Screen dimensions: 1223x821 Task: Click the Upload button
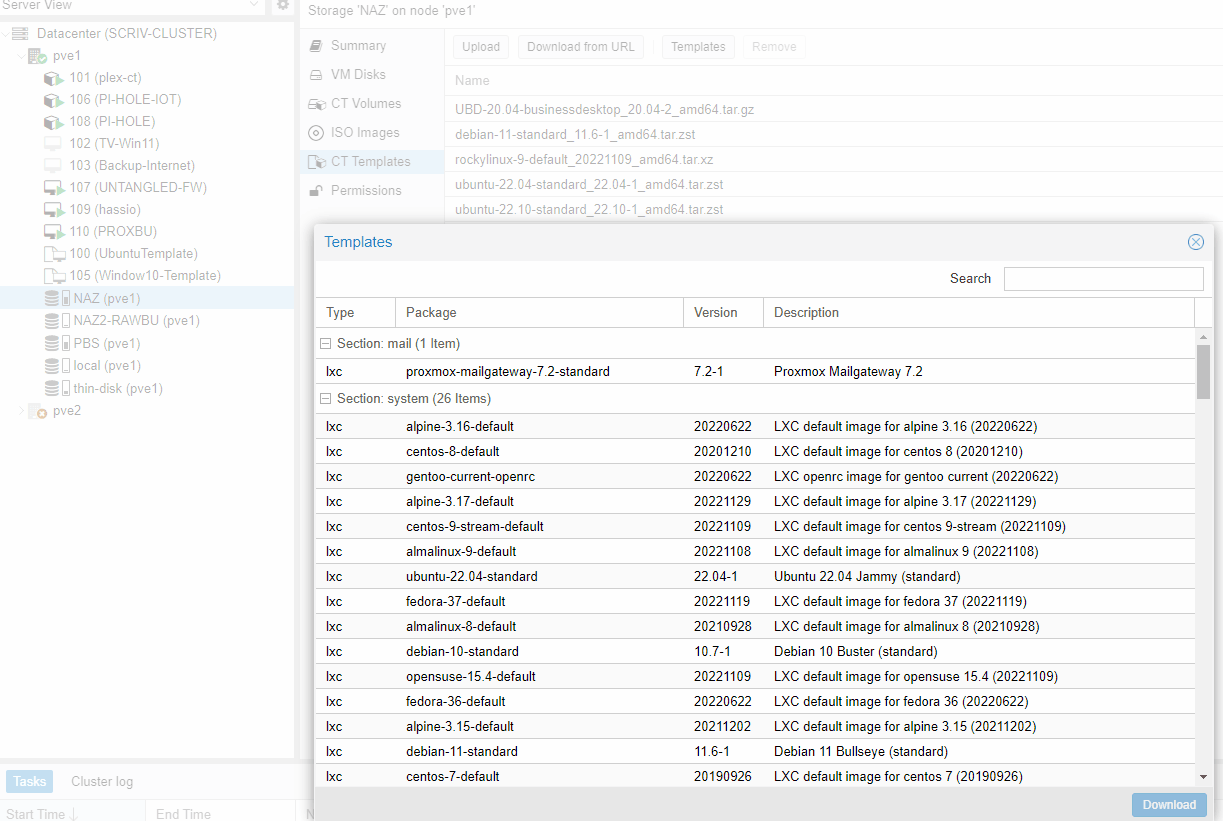coord(481,47)
